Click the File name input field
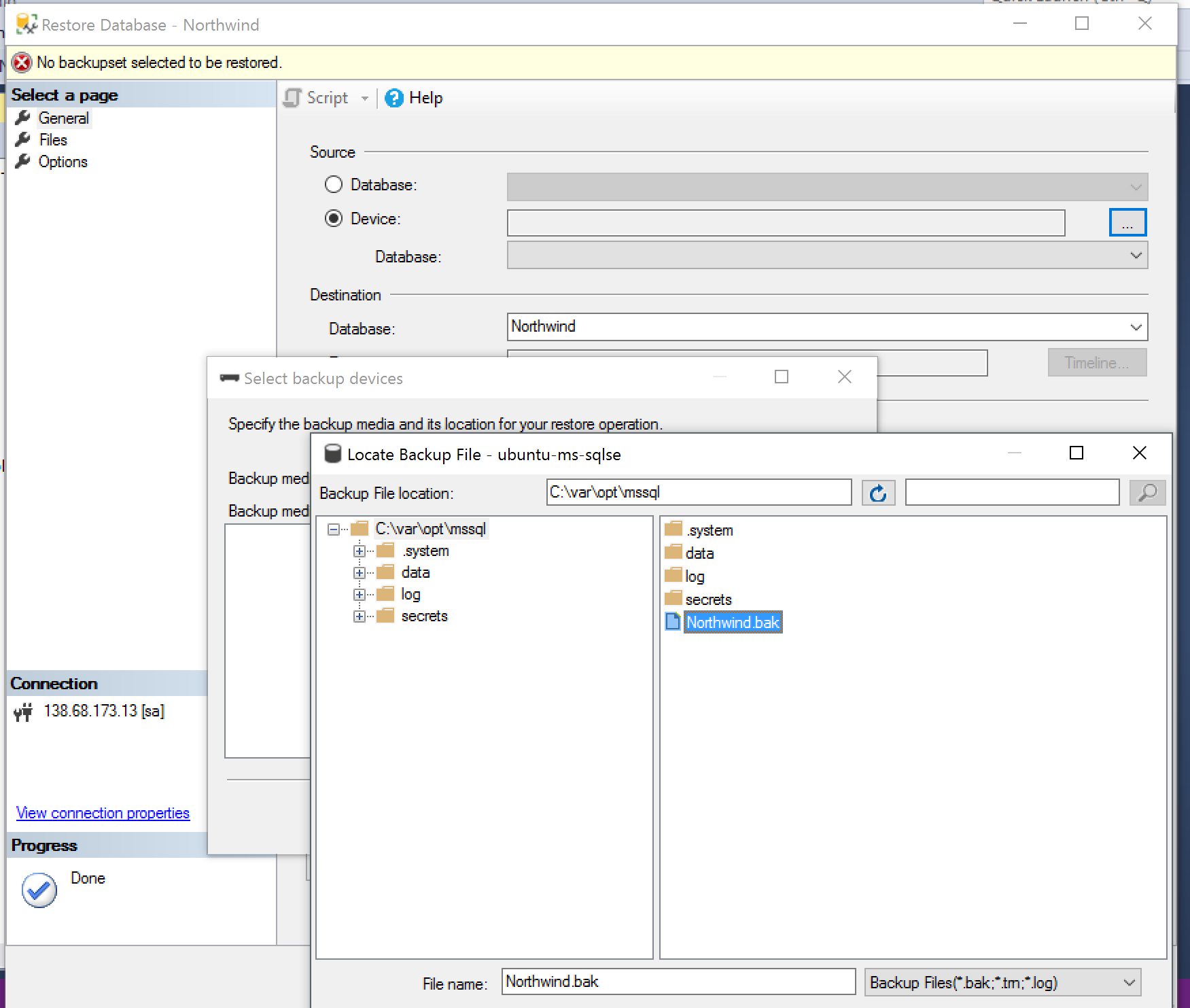Screen dimensions: 1190x1008 click(x=678, y=981)
